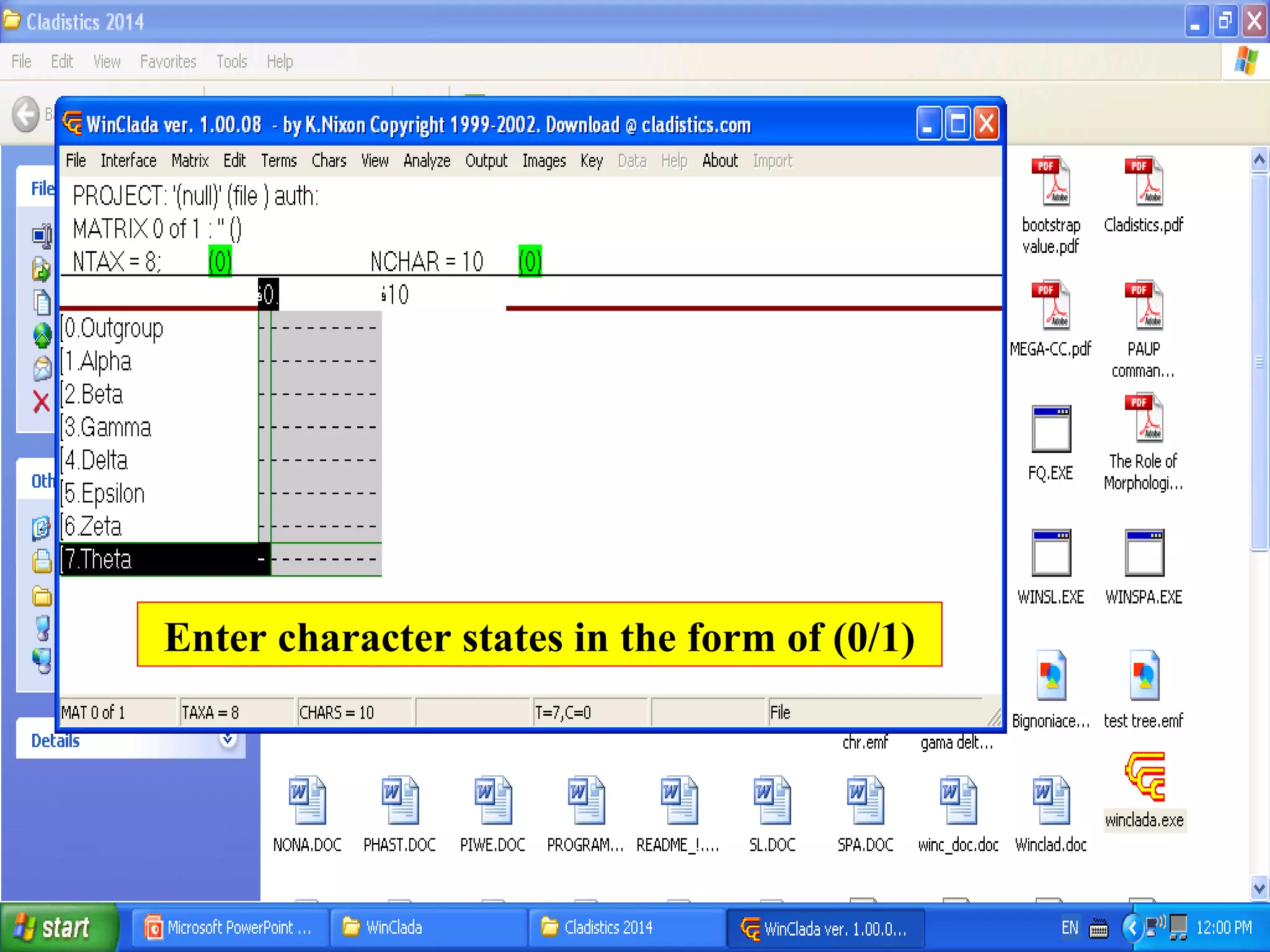
Task: Click the selected character column 0 header
Action: (268, 294)
